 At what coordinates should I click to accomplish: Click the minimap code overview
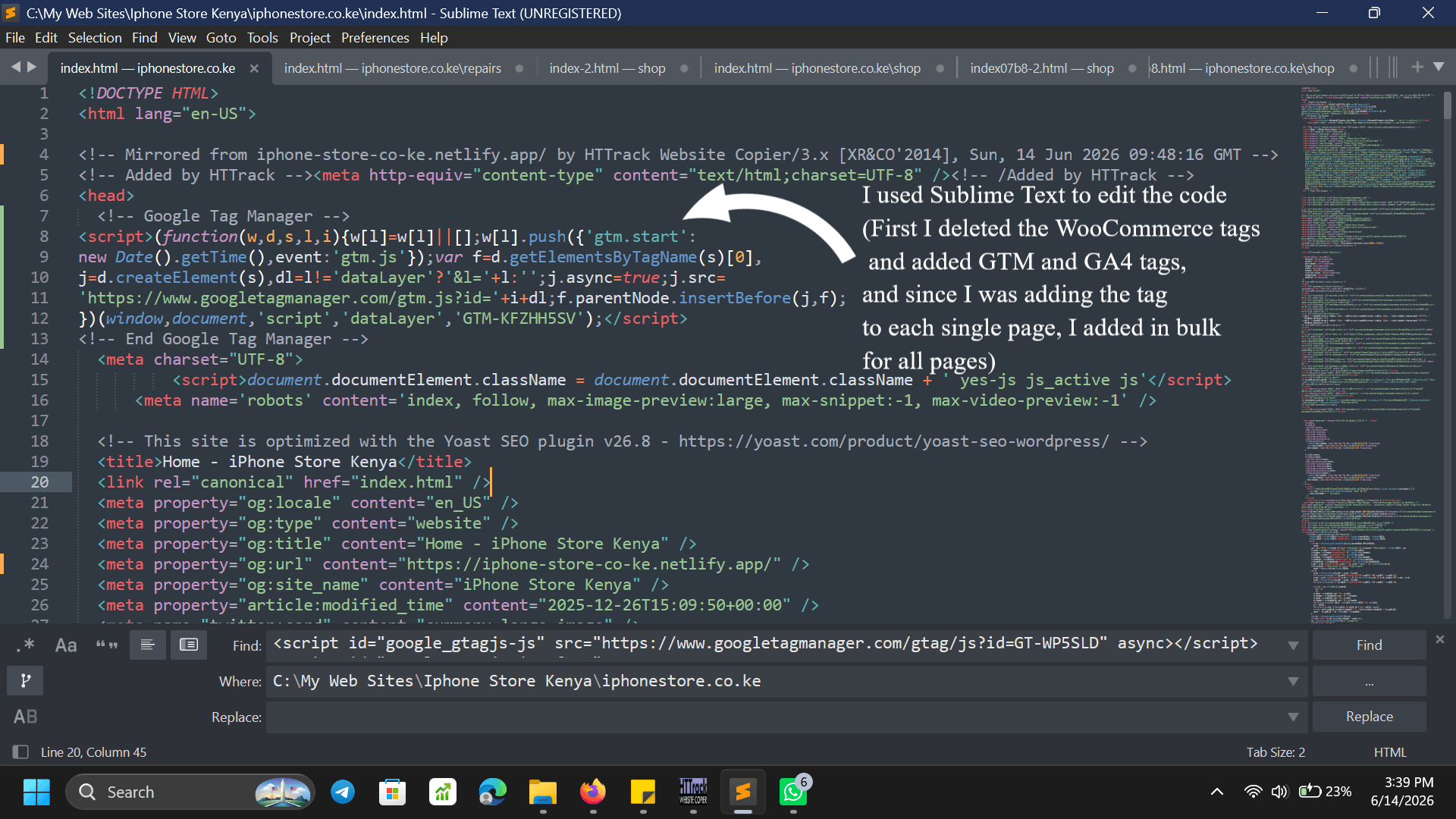(1369, 355)
